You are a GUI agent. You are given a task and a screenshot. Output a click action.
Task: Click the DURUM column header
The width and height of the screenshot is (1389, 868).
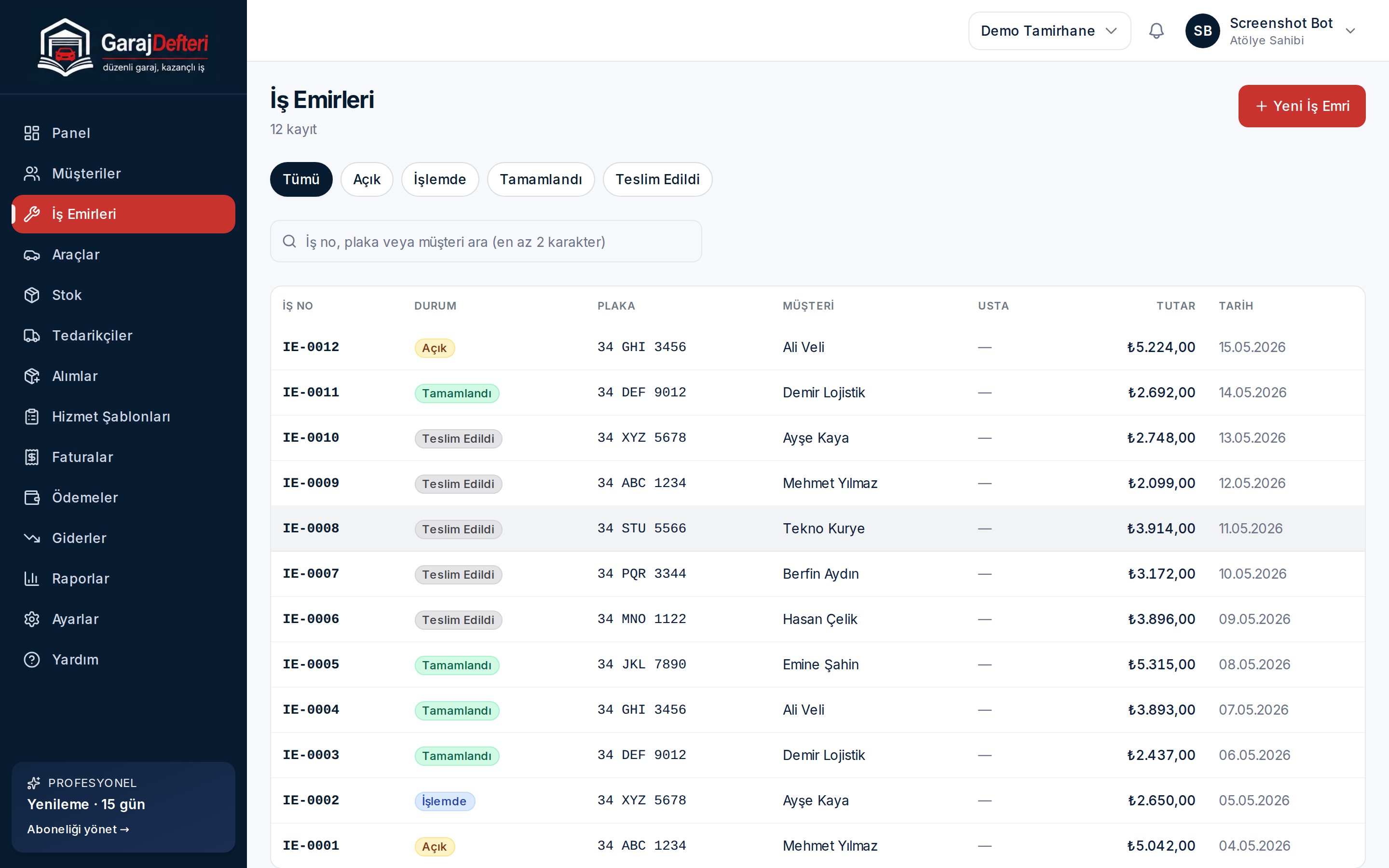[x=435, y=306]
